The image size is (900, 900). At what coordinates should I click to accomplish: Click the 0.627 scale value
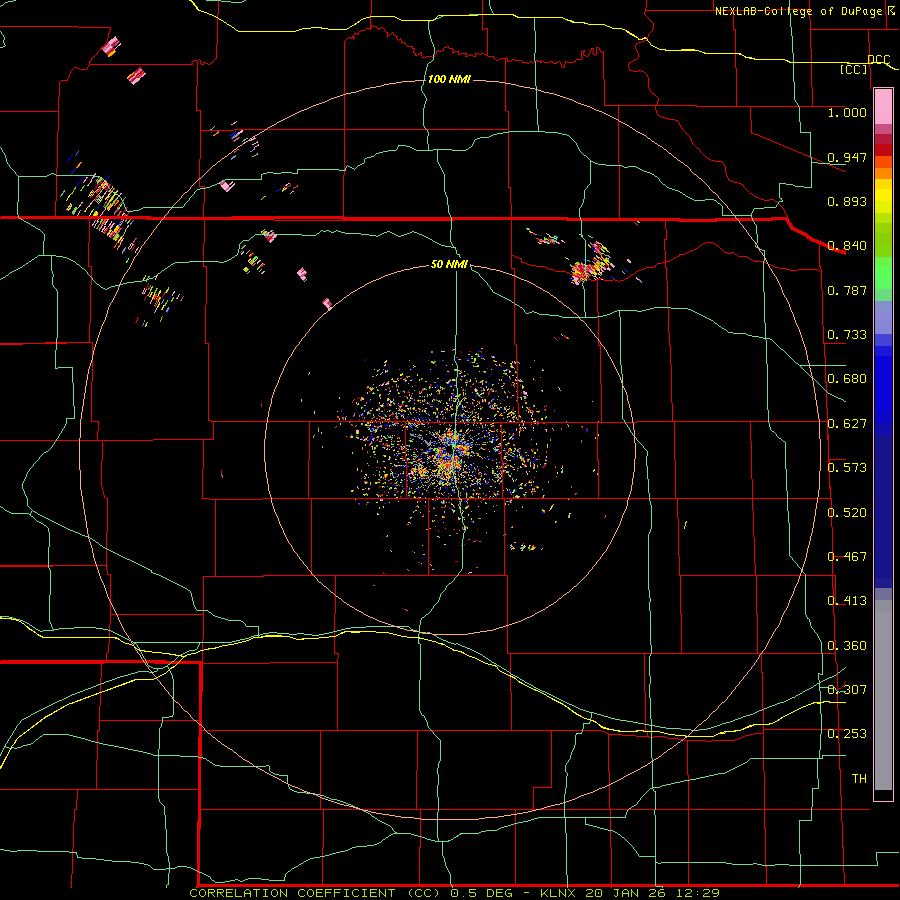click(847, 424)
